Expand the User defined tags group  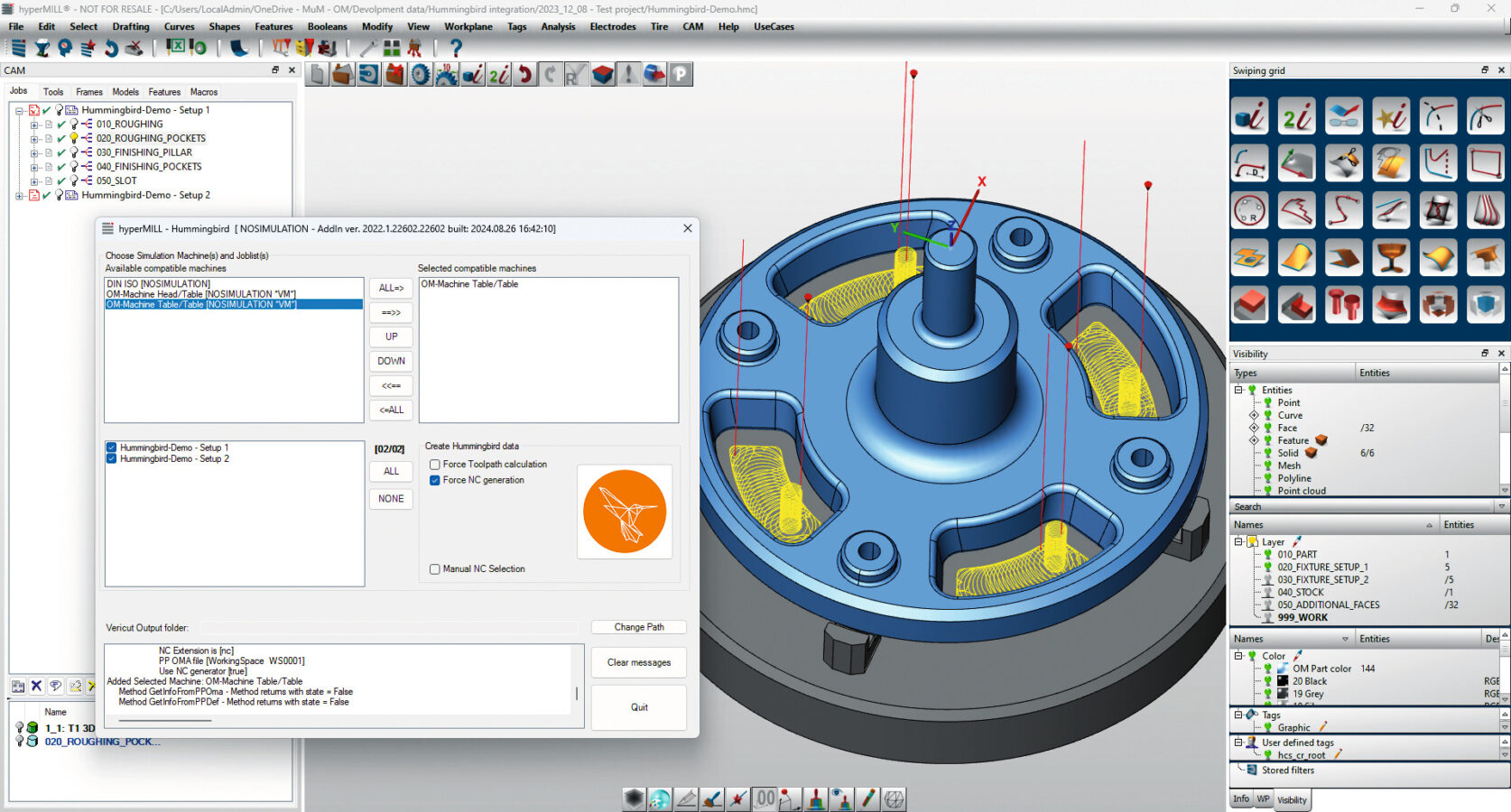pos(1238,743)
